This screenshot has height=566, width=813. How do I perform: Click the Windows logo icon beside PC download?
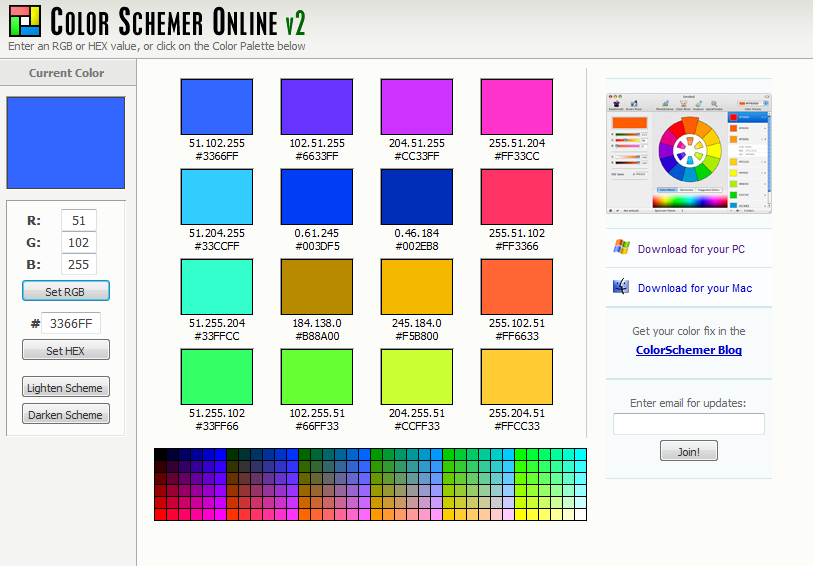point(621,247)
